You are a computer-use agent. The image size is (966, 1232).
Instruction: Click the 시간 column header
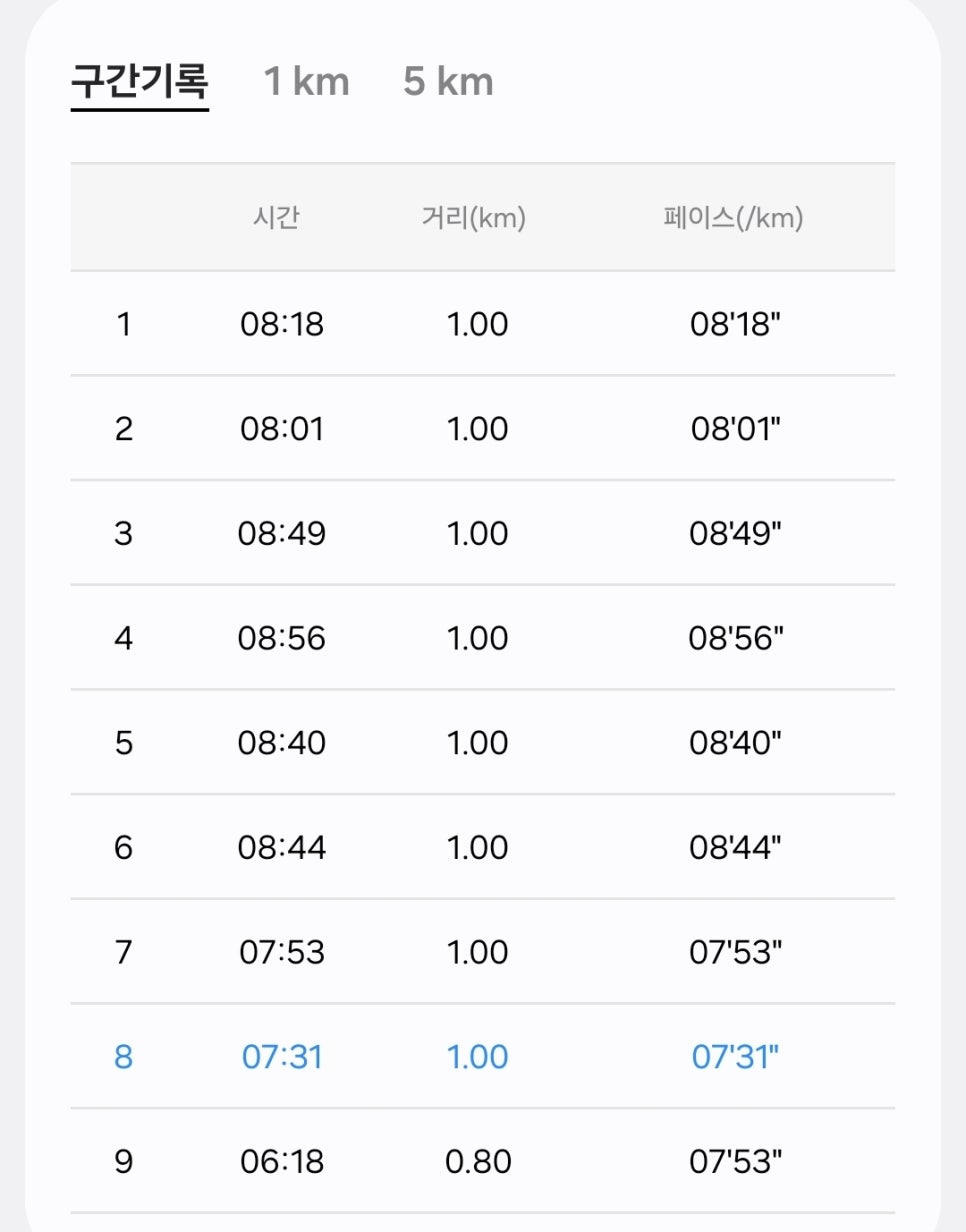[x=276, y=218]
